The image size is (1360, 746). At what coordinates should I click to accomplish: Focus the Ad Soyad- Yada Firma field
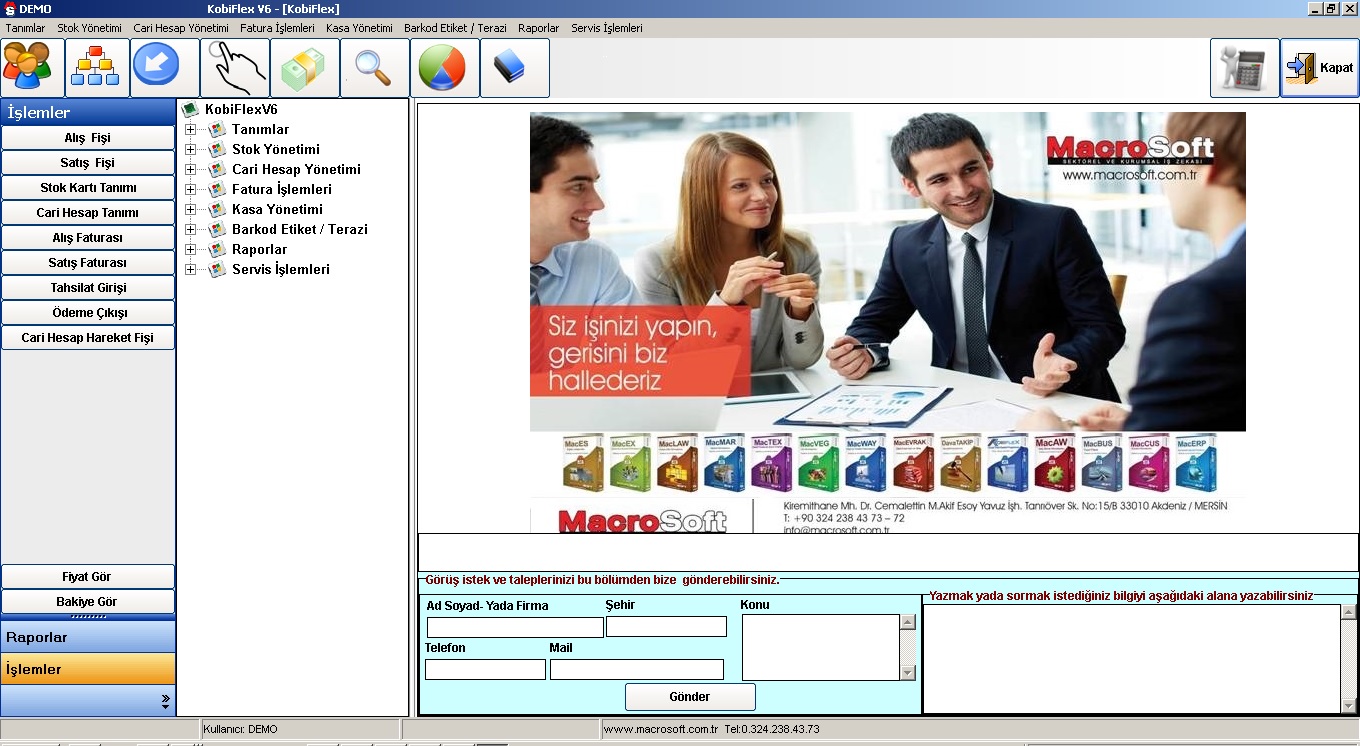pyautogui.click(x=515, y=627)
